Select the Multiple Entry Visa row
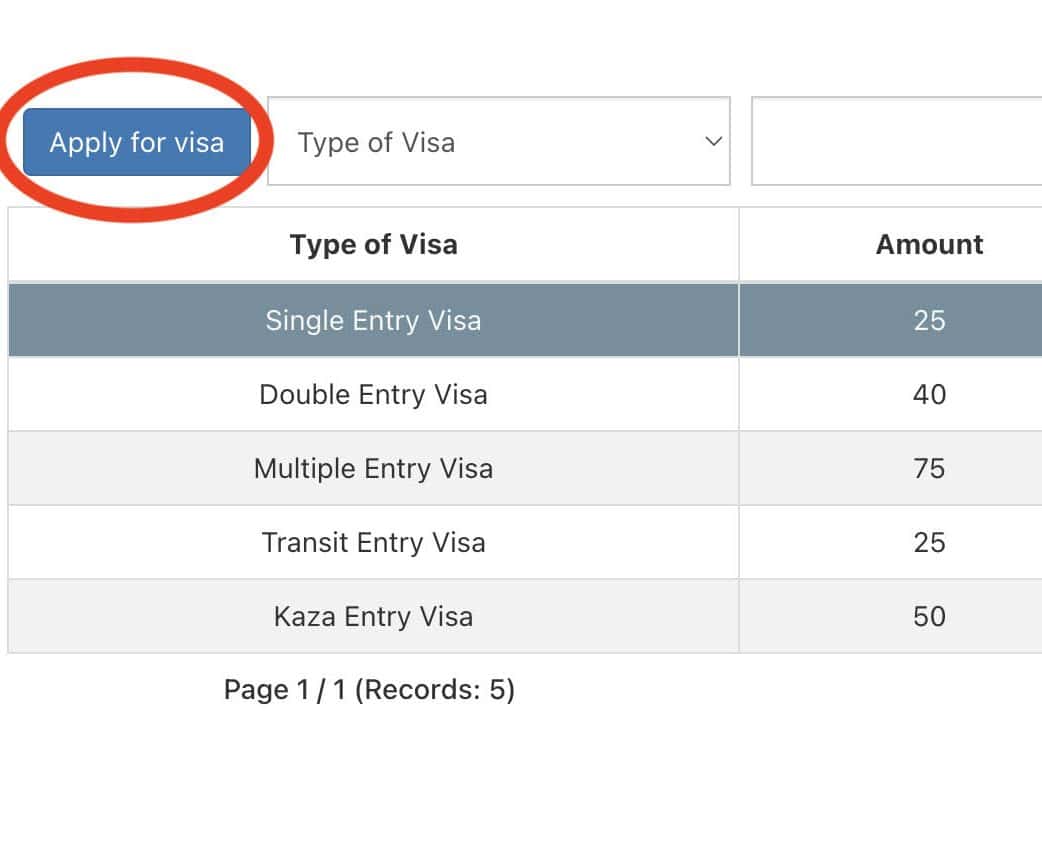 (x=373, y=468)
